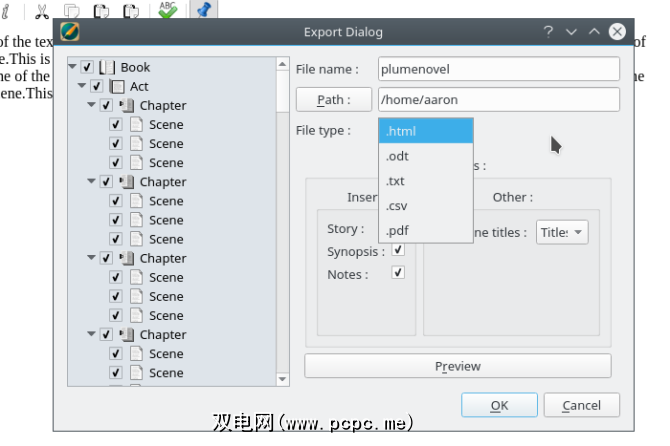The width and height of the screenshot is (670, 446).
Task: Choose .txt from the file type list
Action: pos(426,181)
